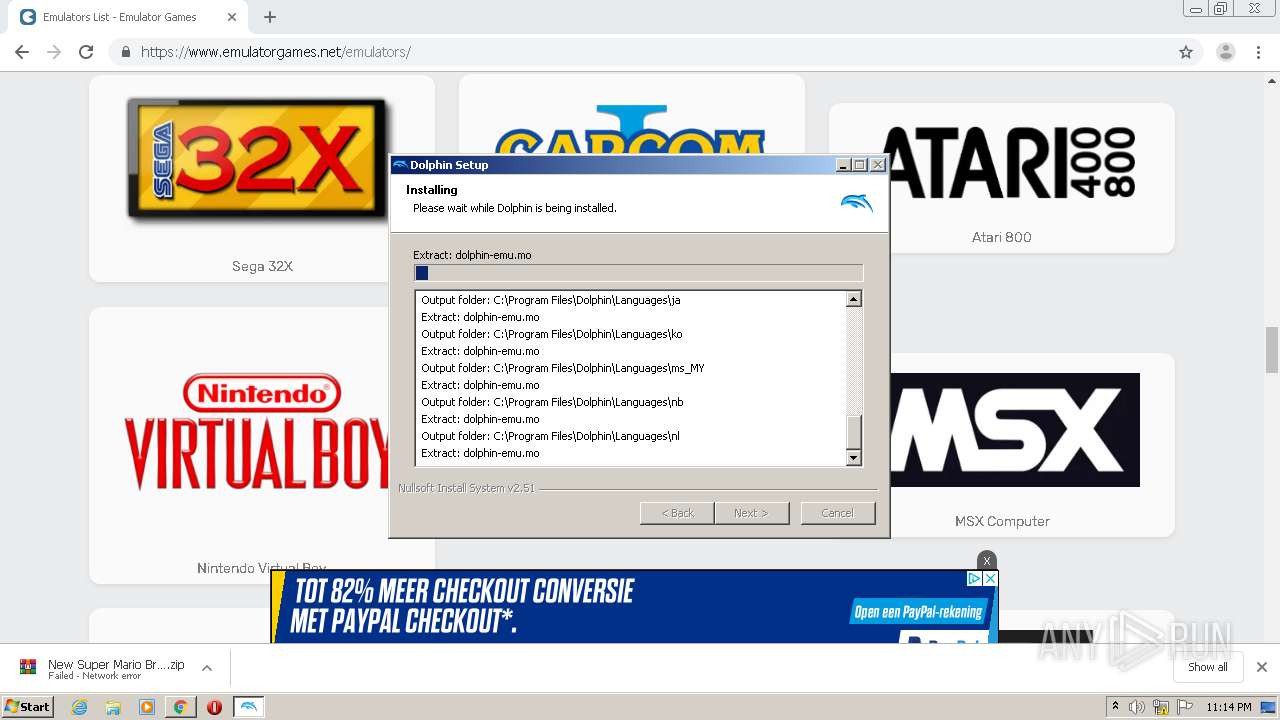Click the Dolphin icon in setup header
Image resolution: width=1280 pixels, height=720 pixels.
857,203
